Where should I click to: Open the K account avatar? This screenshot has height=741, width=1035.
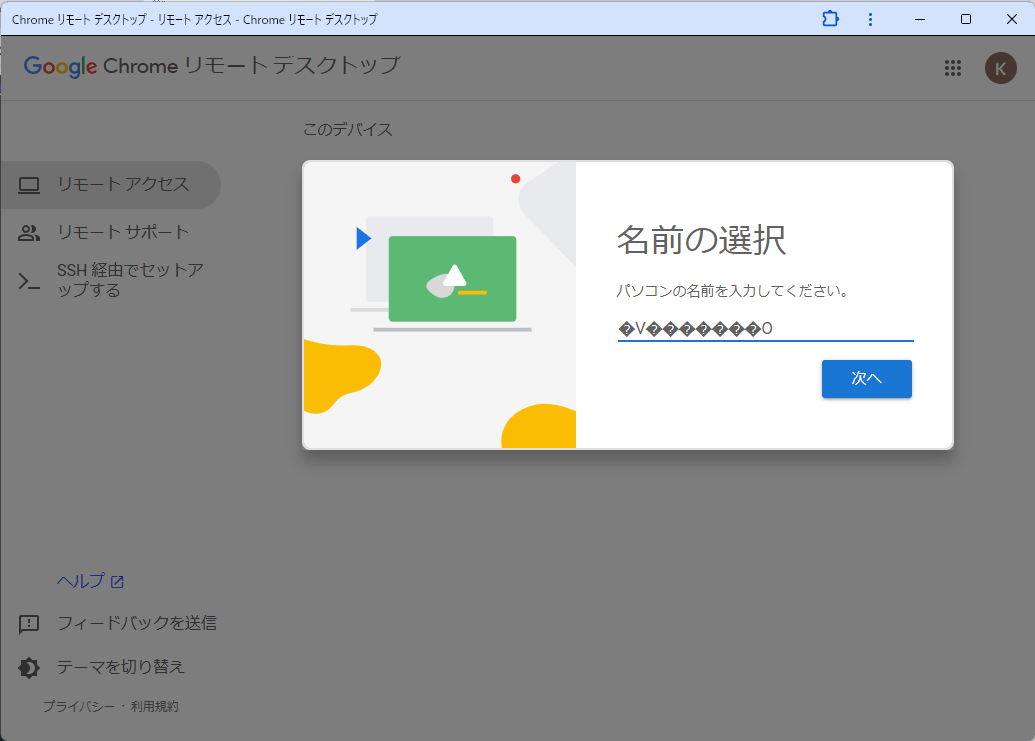1000,68
